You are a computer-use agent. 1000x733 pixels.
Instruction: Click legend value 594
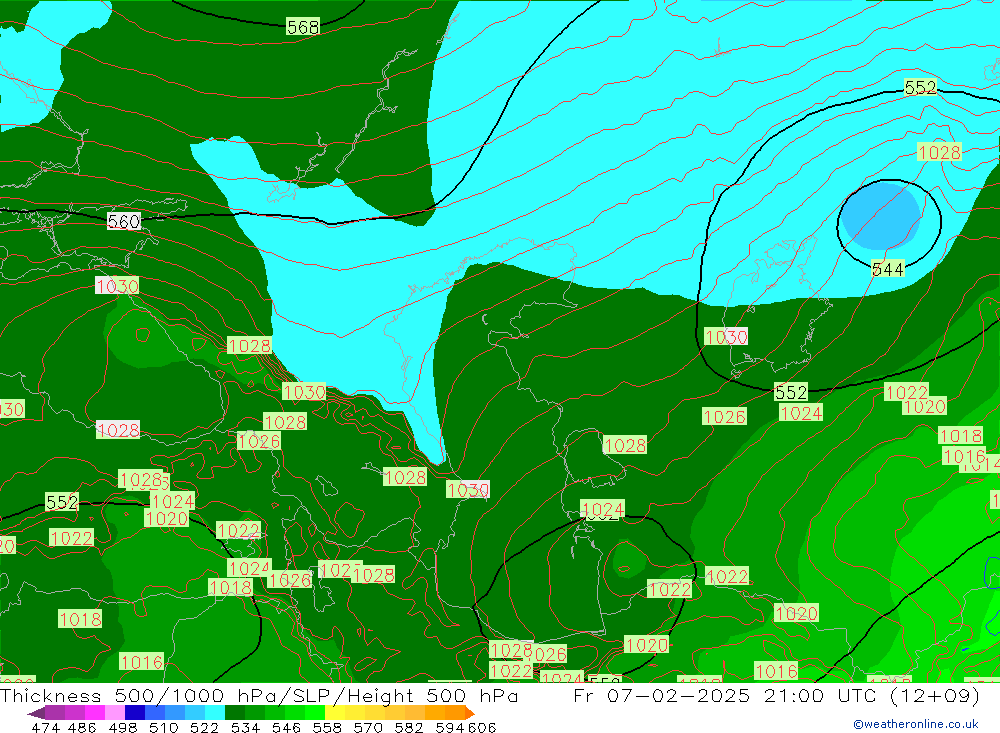(x=450, y=727)
